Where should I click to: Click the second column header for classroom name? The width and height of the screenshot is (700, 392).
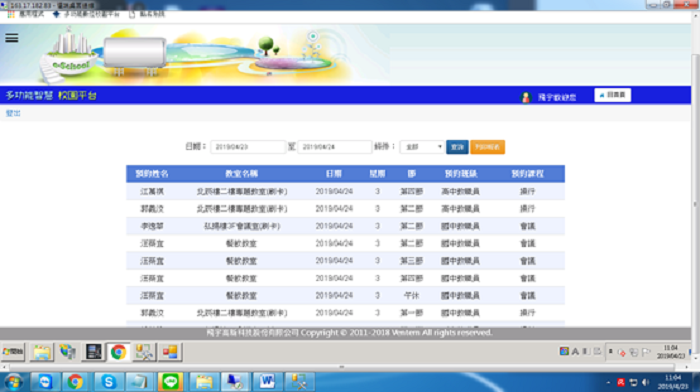(x=242, y=174)
